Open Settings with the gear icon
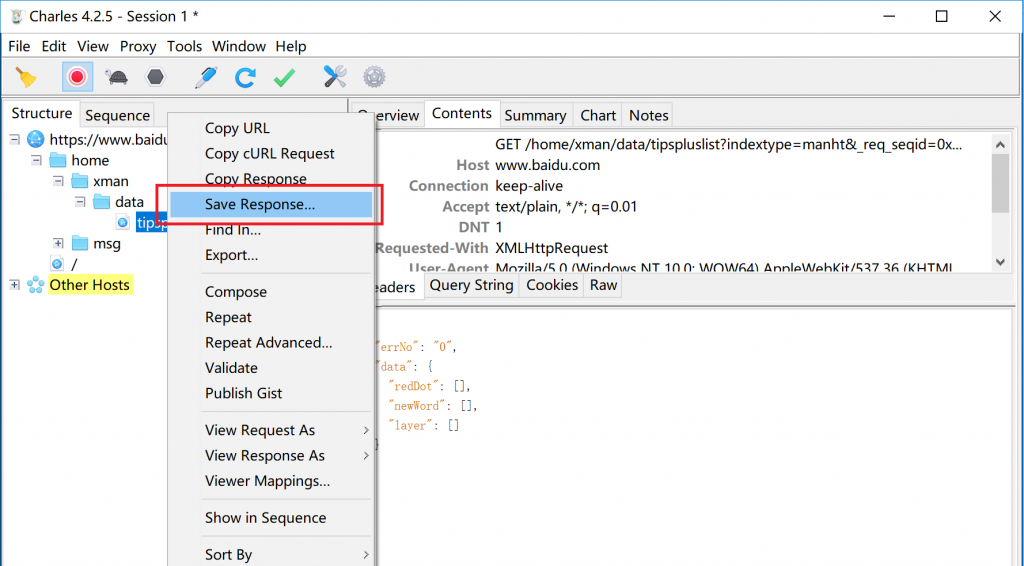 pos(374,77)
